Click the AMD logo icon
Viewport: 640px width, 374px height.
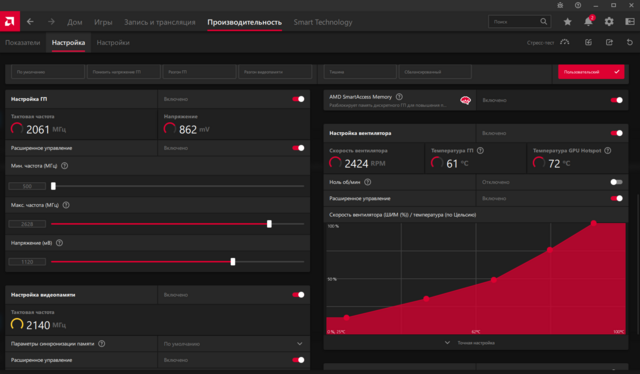(10, 22)
